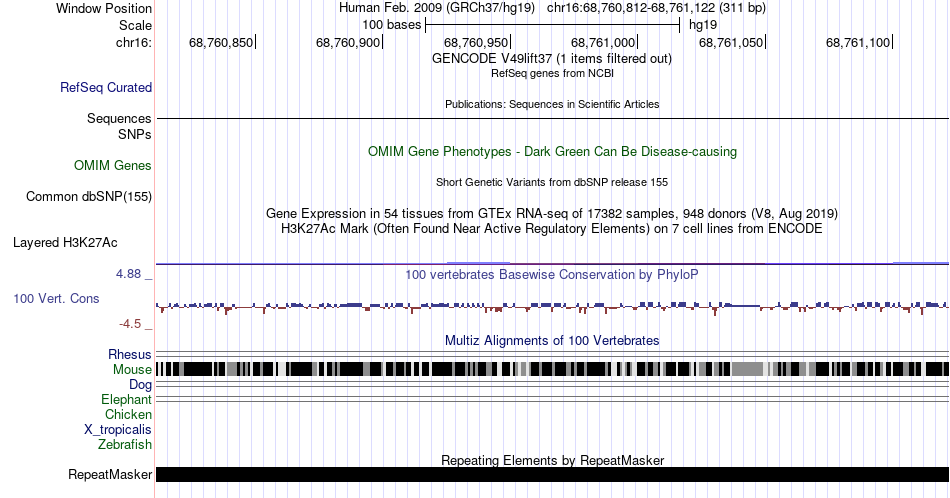Click the 4.88 upper axis value
This screenshot has width=950, height=498.
(128, 274)
